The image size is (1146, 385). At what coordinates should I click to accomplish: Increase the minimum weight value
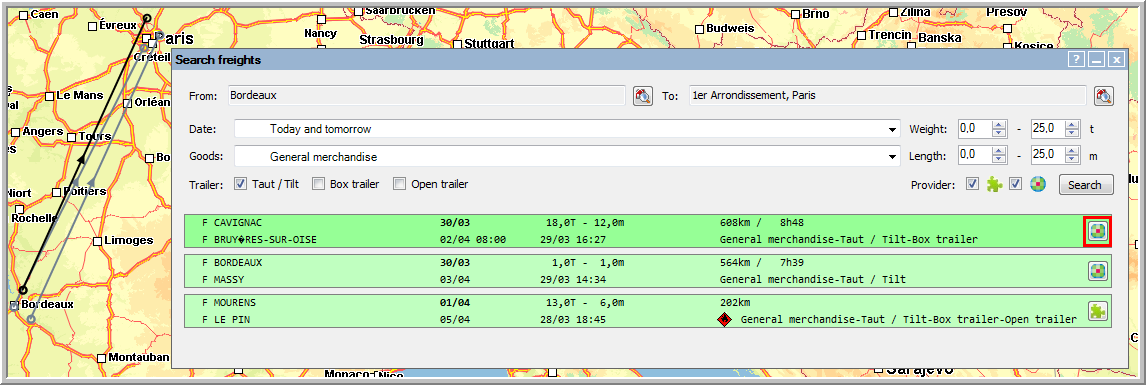999,125
